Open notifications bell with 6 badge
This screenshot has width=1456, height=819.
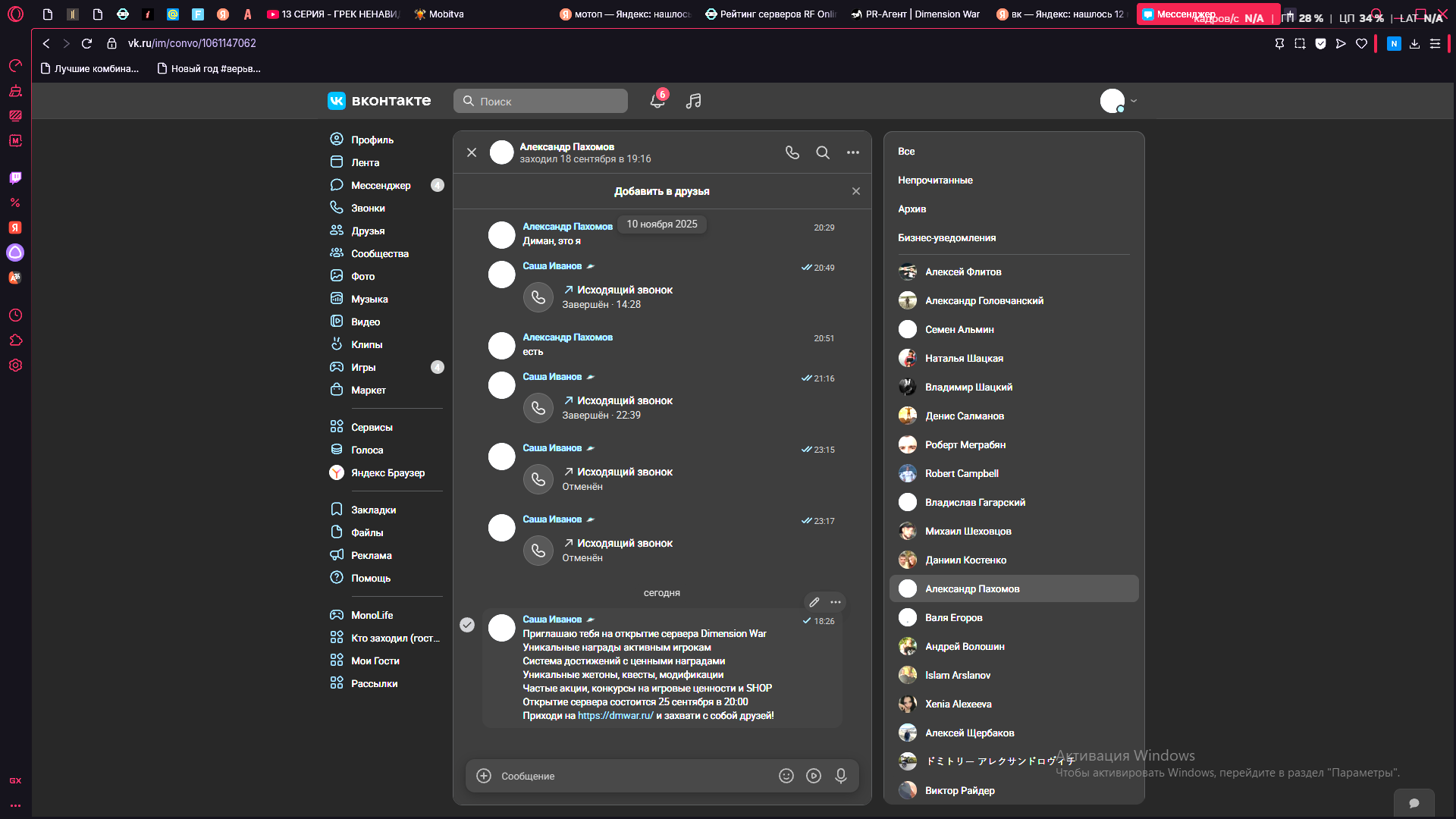pos(657,100)
